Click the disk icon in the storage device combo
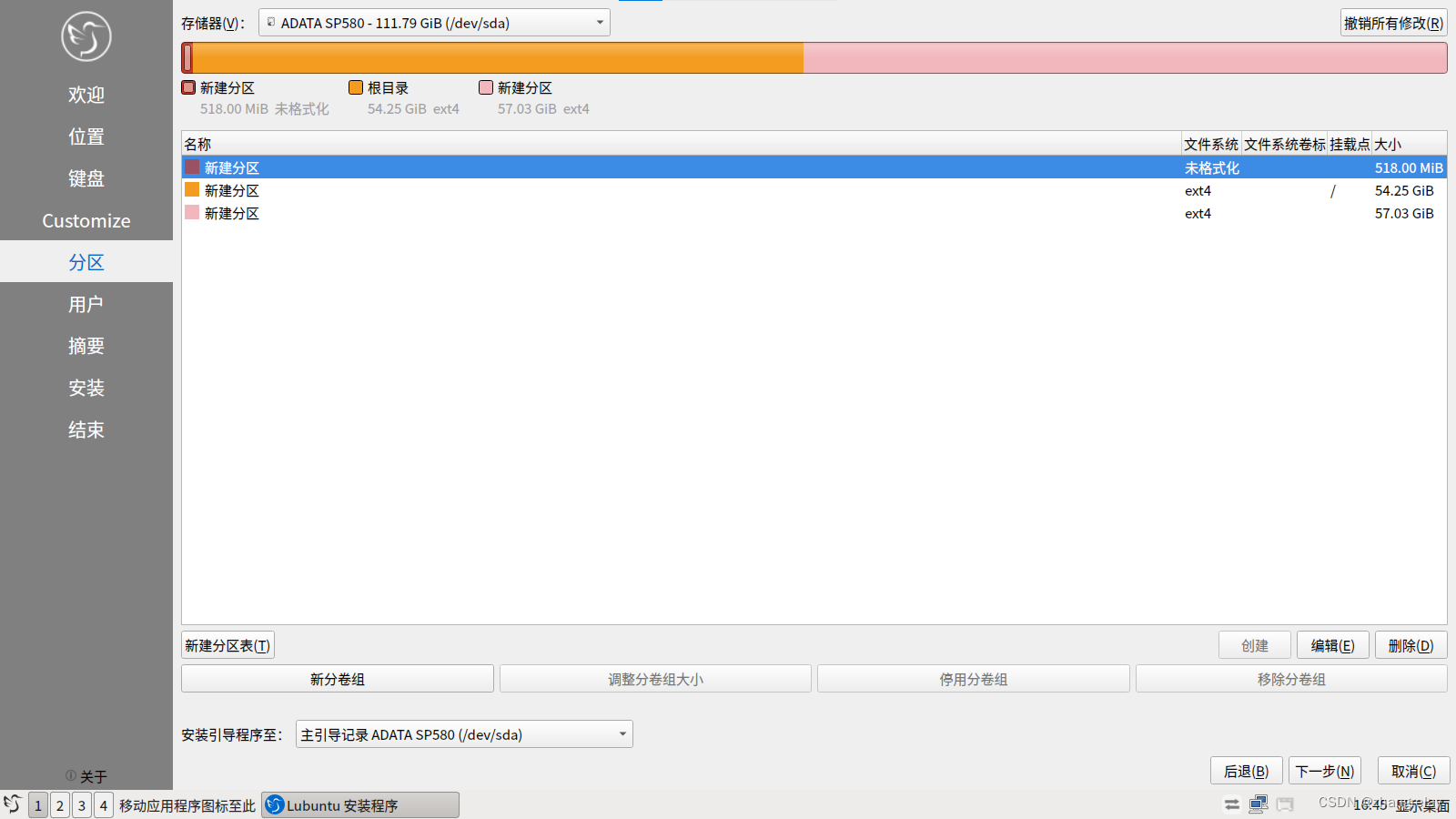1456x819 pixels. 271,22
